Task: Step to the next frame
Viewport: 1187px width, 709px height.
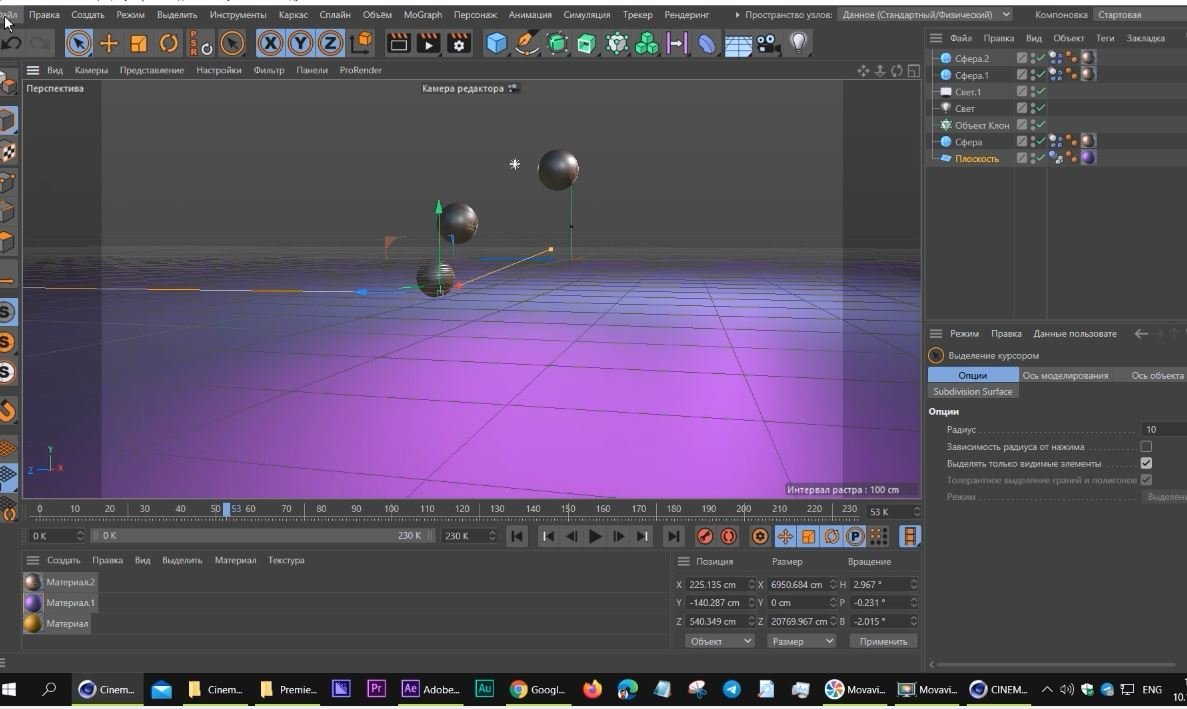Action: (x=619, y=536)
